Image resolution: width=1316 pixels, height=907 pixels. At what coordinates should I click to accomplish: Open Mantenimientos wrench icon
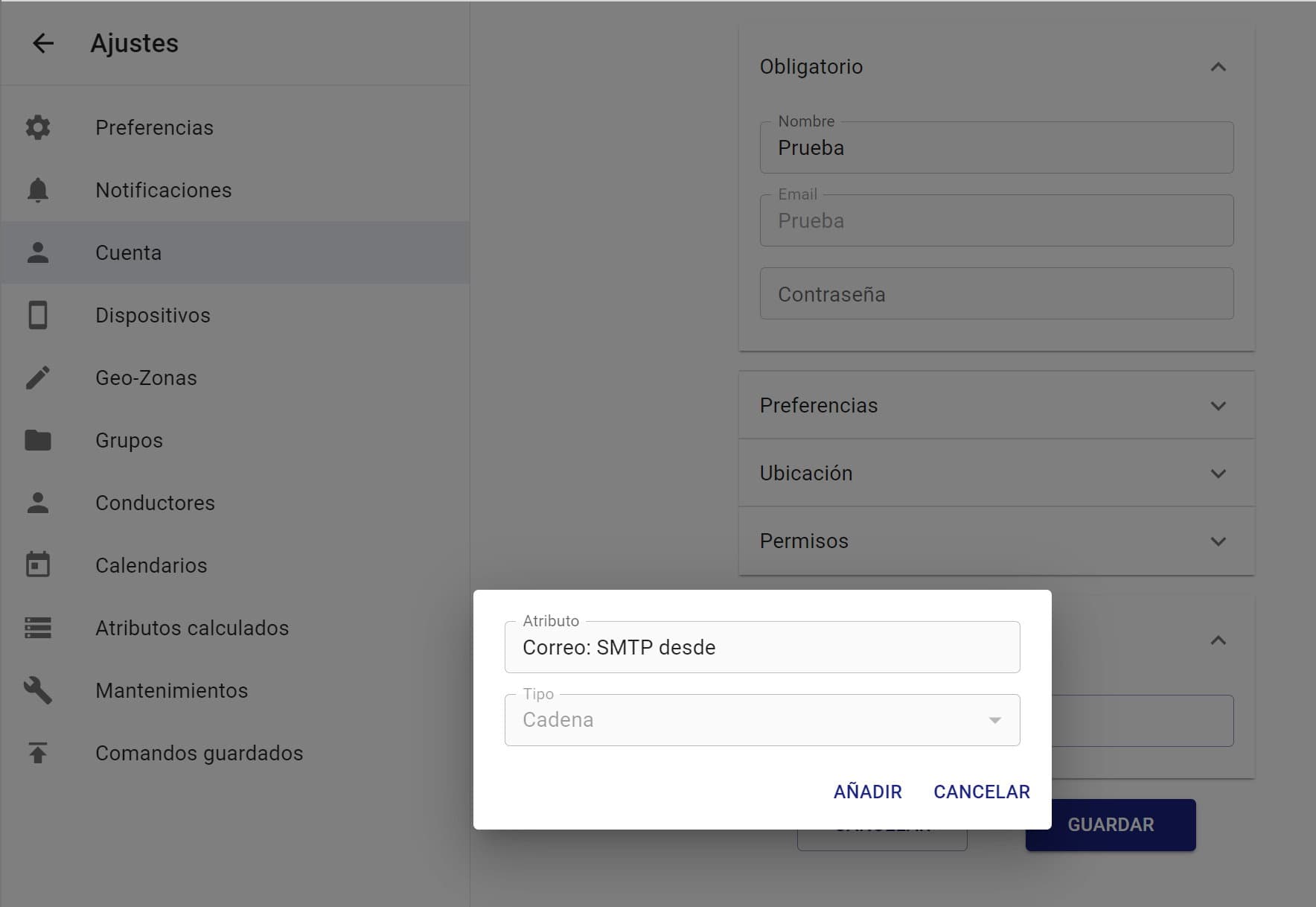point(38,690)
